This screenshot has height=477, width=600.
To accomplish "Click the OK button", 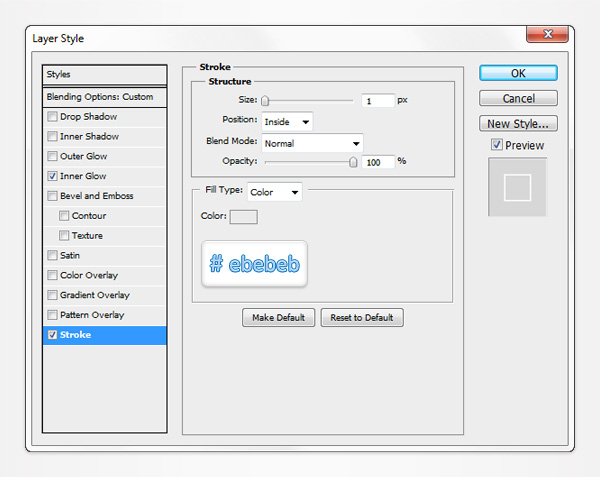I will click(x=518, y=73).
